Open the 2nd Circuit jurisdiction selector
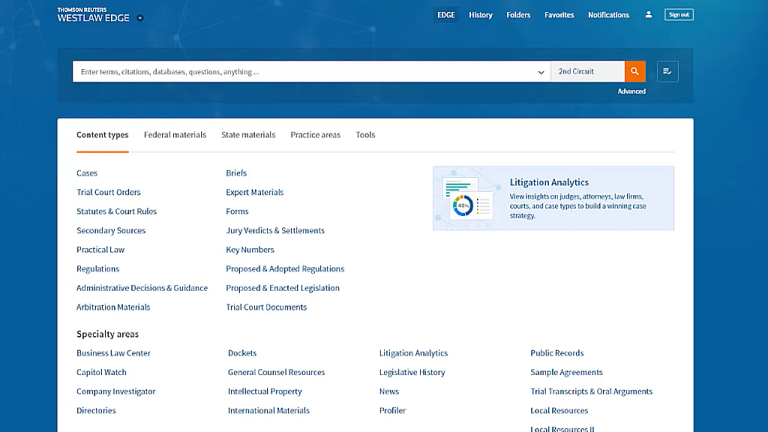 587,72
